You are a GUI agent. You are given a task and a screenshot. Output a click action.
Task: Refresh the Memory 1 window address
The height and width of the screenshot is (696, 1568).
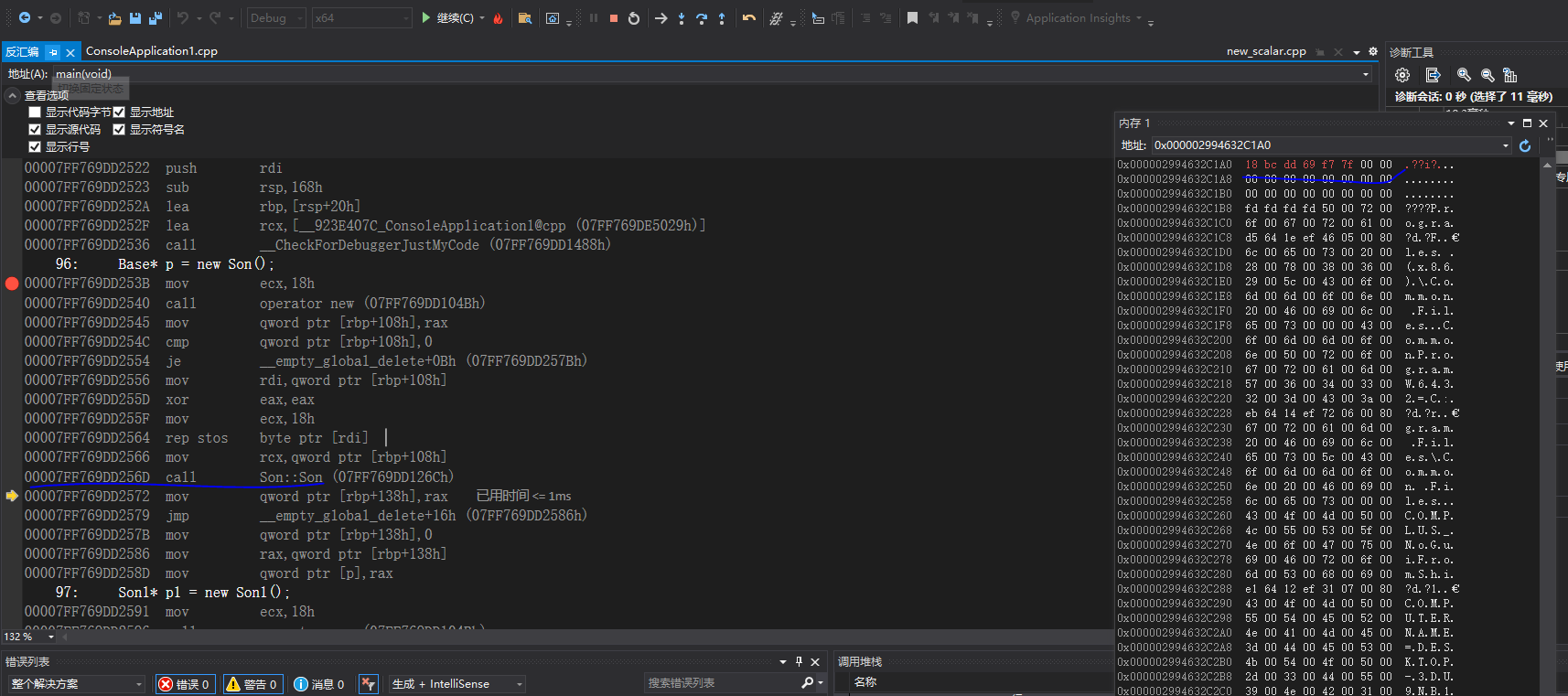[x=1525, y=145]
